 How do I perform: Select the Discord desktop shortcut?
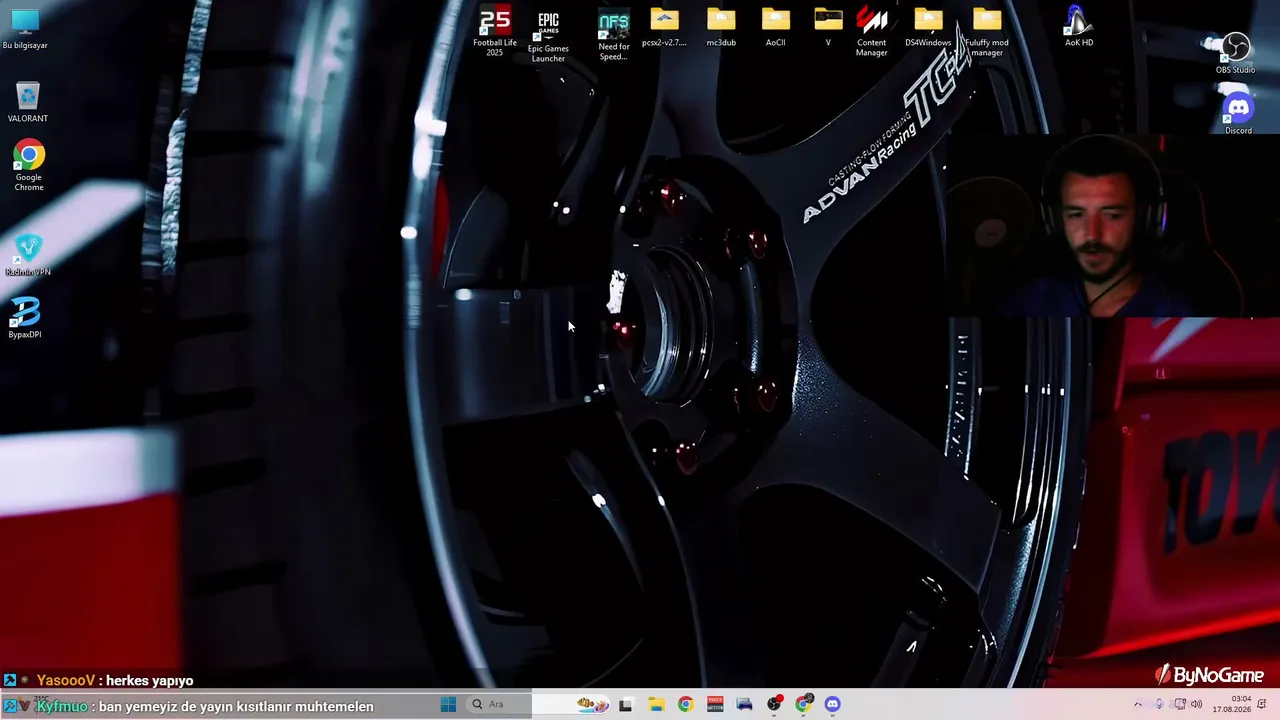pos(1238,114)
